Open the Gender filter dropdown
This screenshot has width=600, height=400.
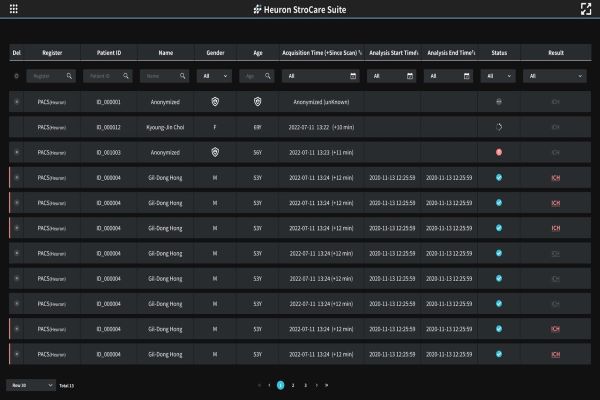coord(214,76)
